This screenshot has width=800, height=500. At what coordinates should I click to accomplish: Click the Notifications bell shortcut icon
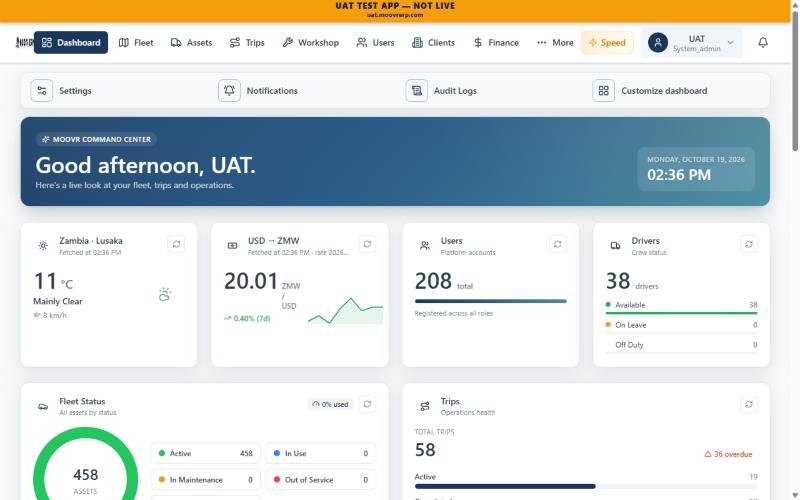coord(229,91)
